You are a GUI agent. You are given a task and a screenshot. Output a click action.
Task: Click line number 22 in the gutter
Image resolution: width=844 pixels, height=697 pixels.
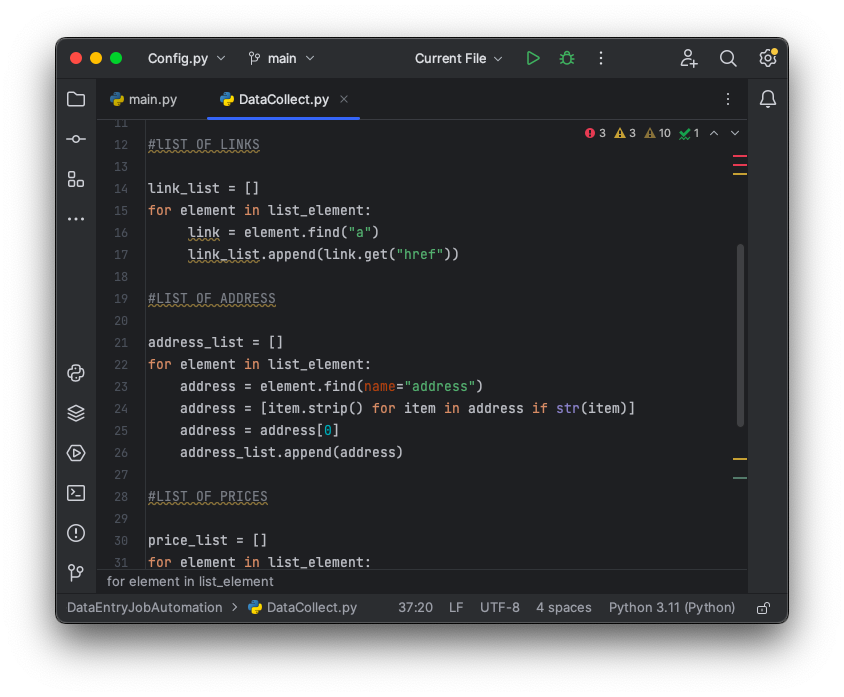click(x=121, y=365)
